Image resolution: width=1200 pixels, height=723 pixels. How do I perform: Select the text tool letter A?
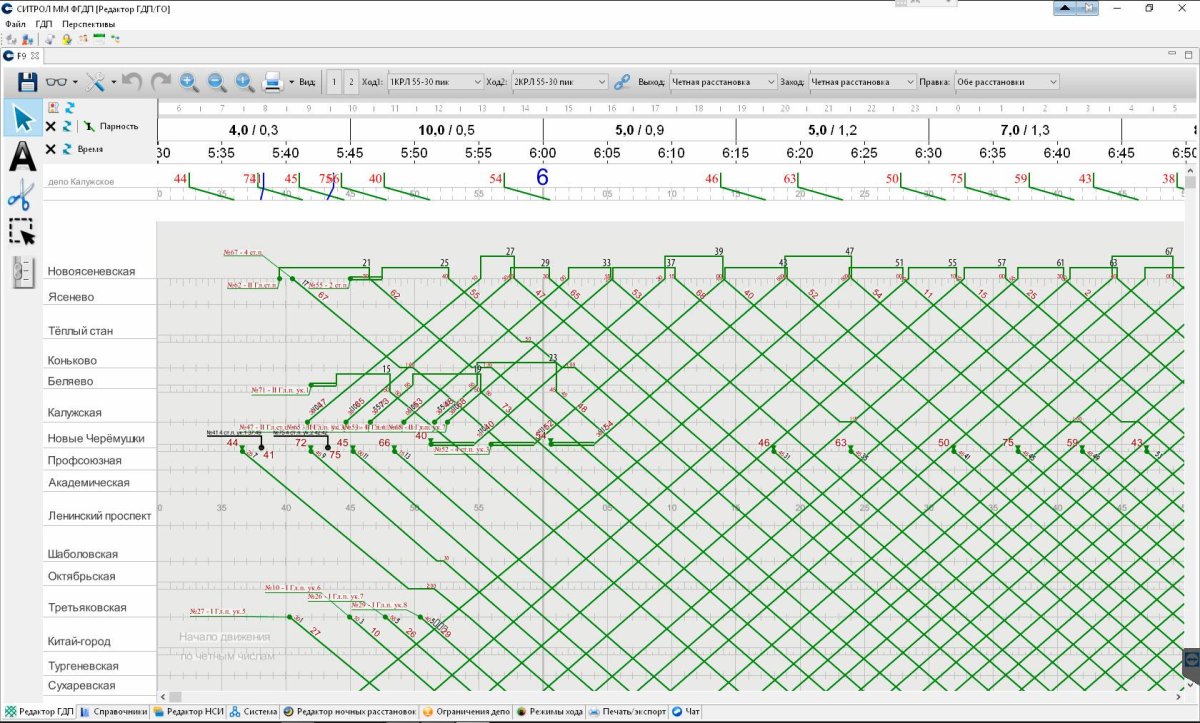22,156
